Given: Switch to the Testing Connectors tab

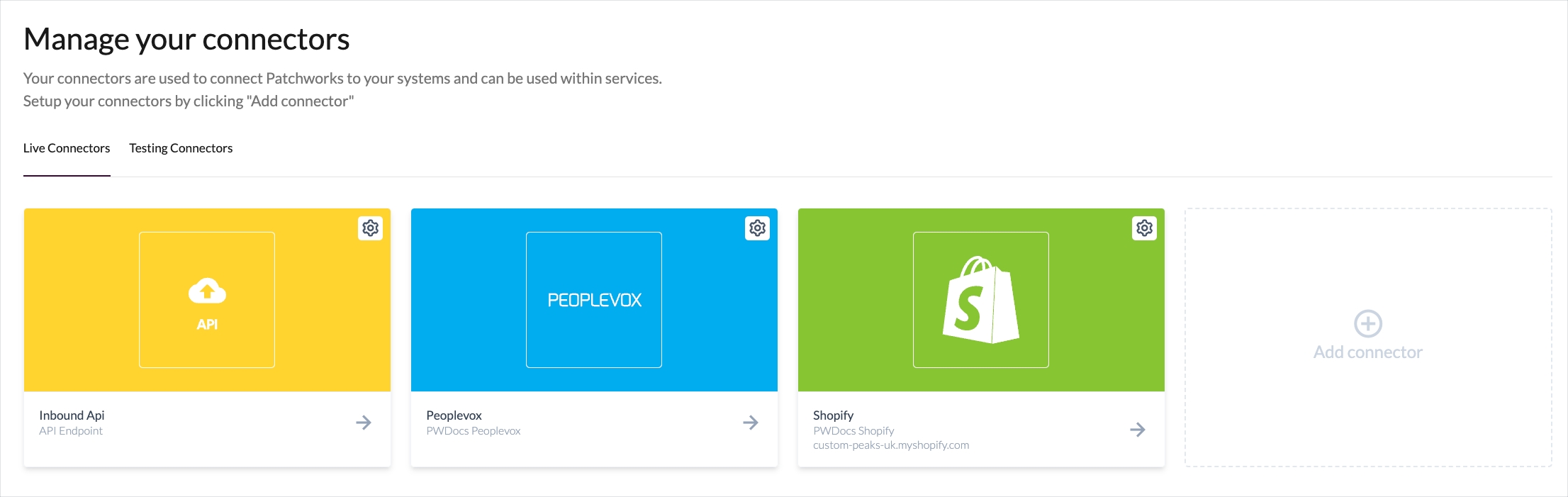Looking at the screenshot, I should (181, 148).
